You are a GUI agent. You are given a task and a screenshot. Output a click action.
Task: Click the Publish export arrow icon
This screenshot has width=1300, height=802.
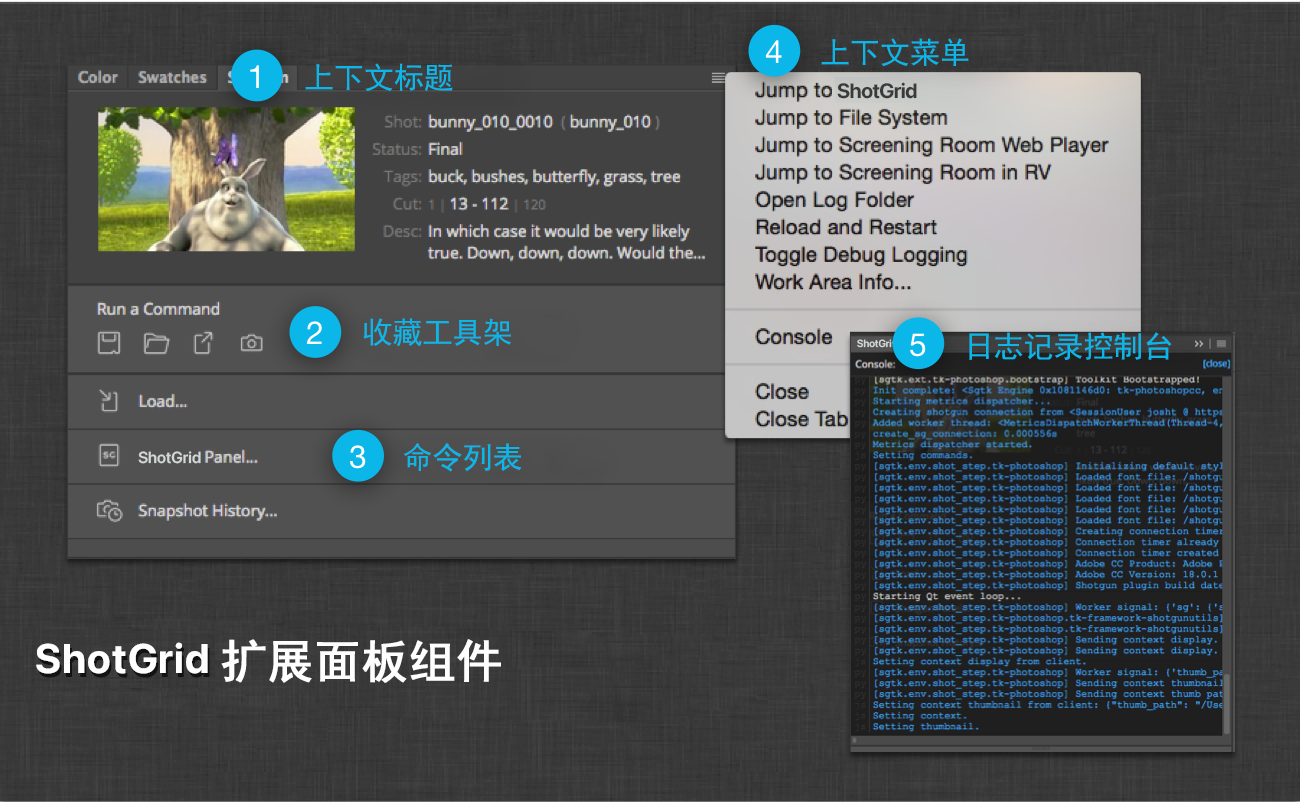pos(203,344)
